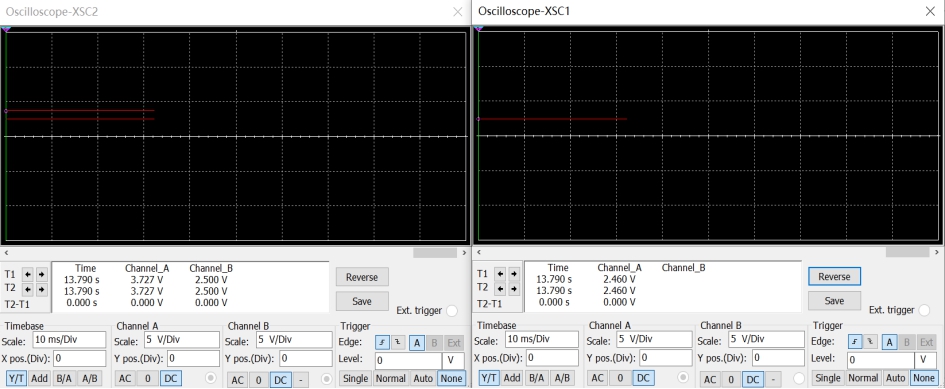Click the XSC2 horizontal scrollbar thumb
The width and height of the screenshot is (945, 389).
[x=435, y=253]
